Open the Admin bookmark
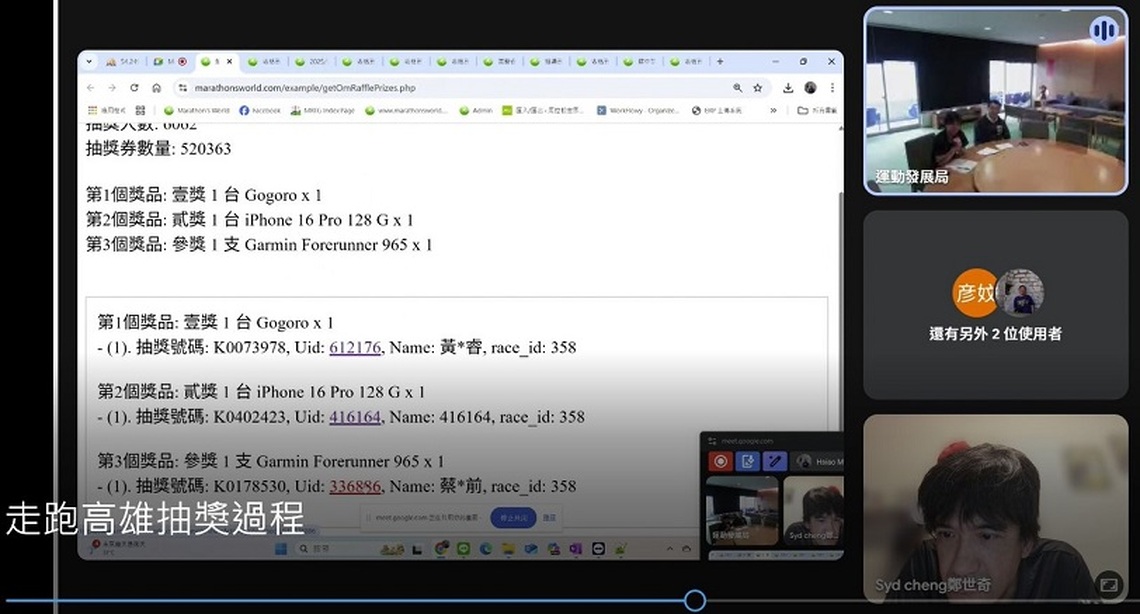 coord(476,110)
